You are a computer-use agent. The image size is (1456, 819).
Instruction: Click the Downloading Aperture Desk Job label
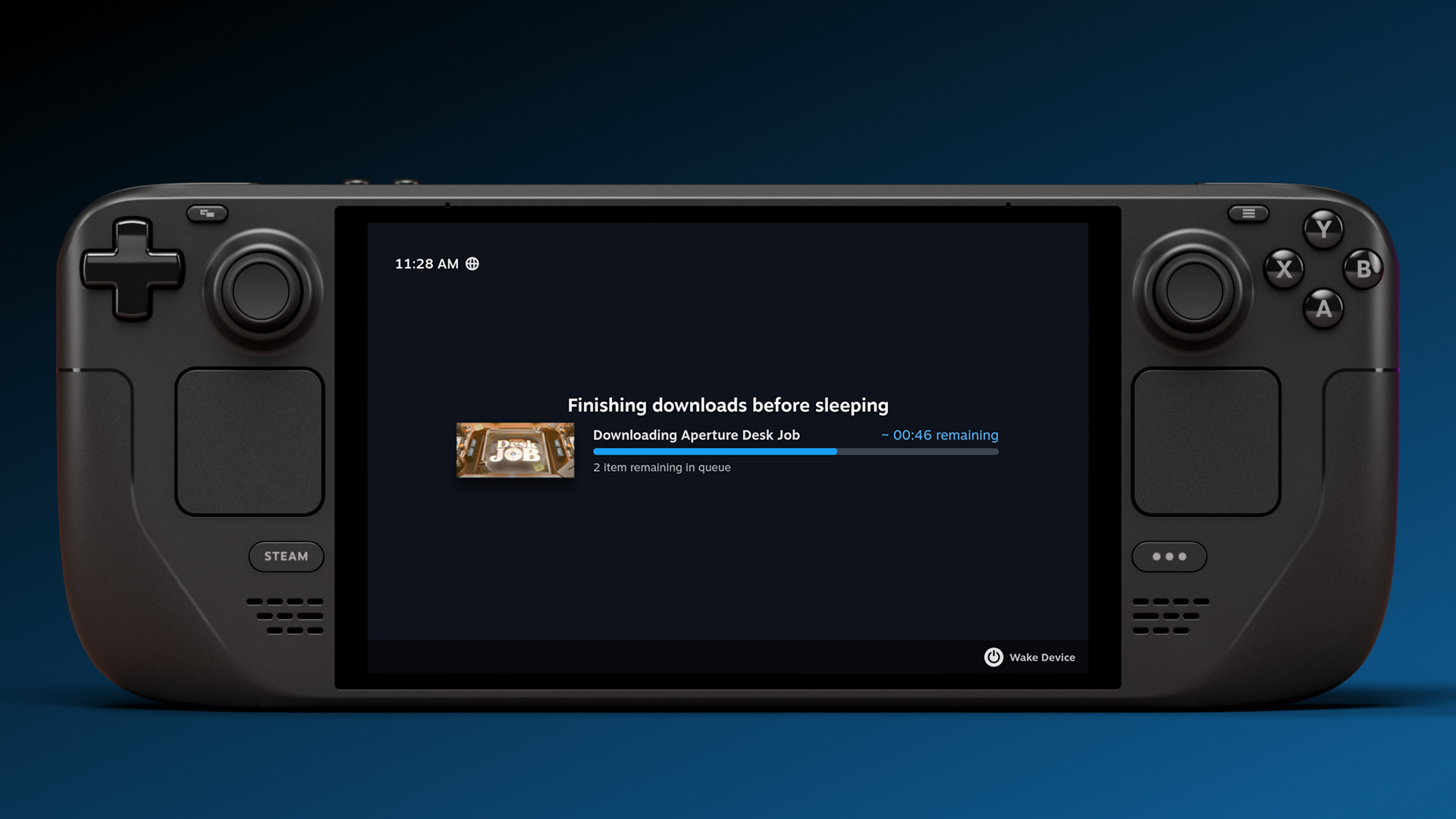click(696, 435)
